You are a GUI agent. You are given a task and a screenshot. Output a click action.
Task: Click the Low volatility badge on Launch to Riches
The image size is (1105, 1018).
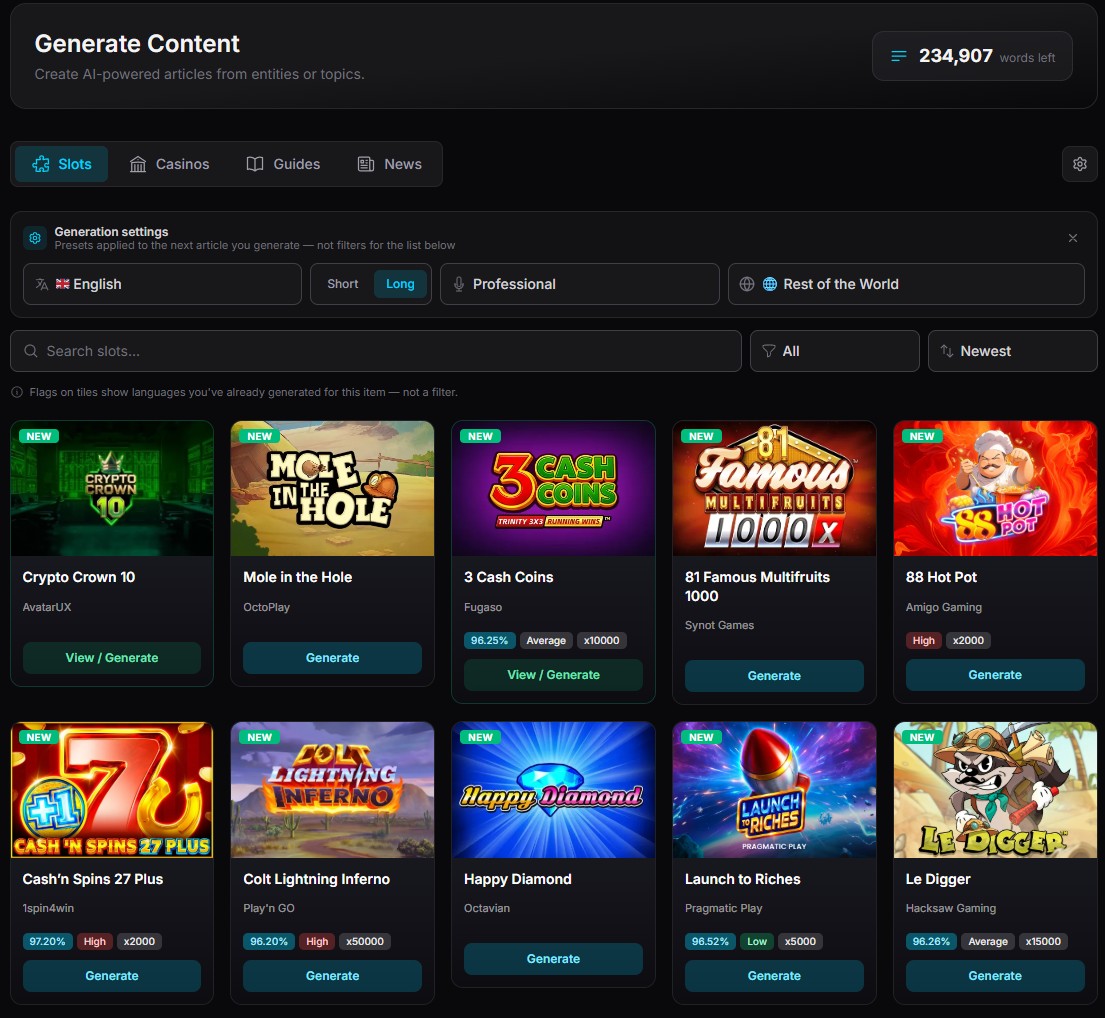point(756,941)
